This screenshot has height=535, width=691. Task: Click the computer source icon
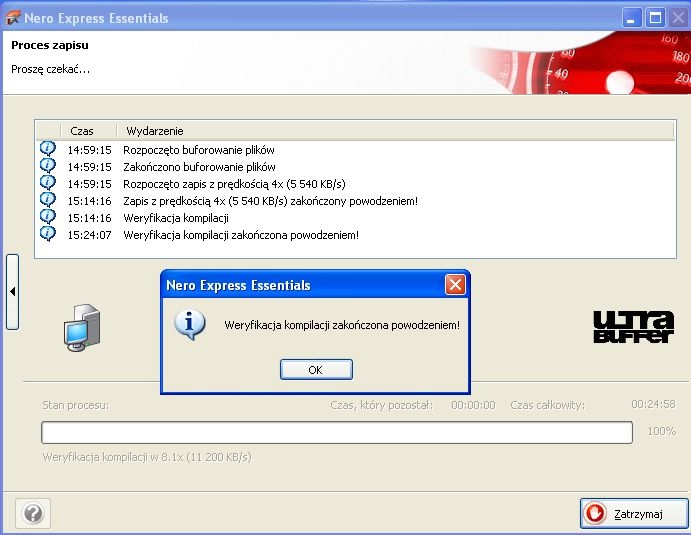click(x=82, y=327)
